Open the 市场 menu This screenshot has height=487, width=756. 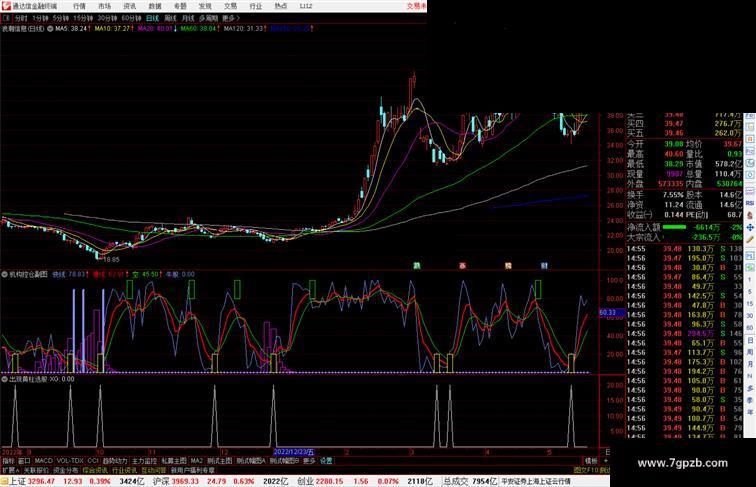pyautogui.click(x=104, y=6)
